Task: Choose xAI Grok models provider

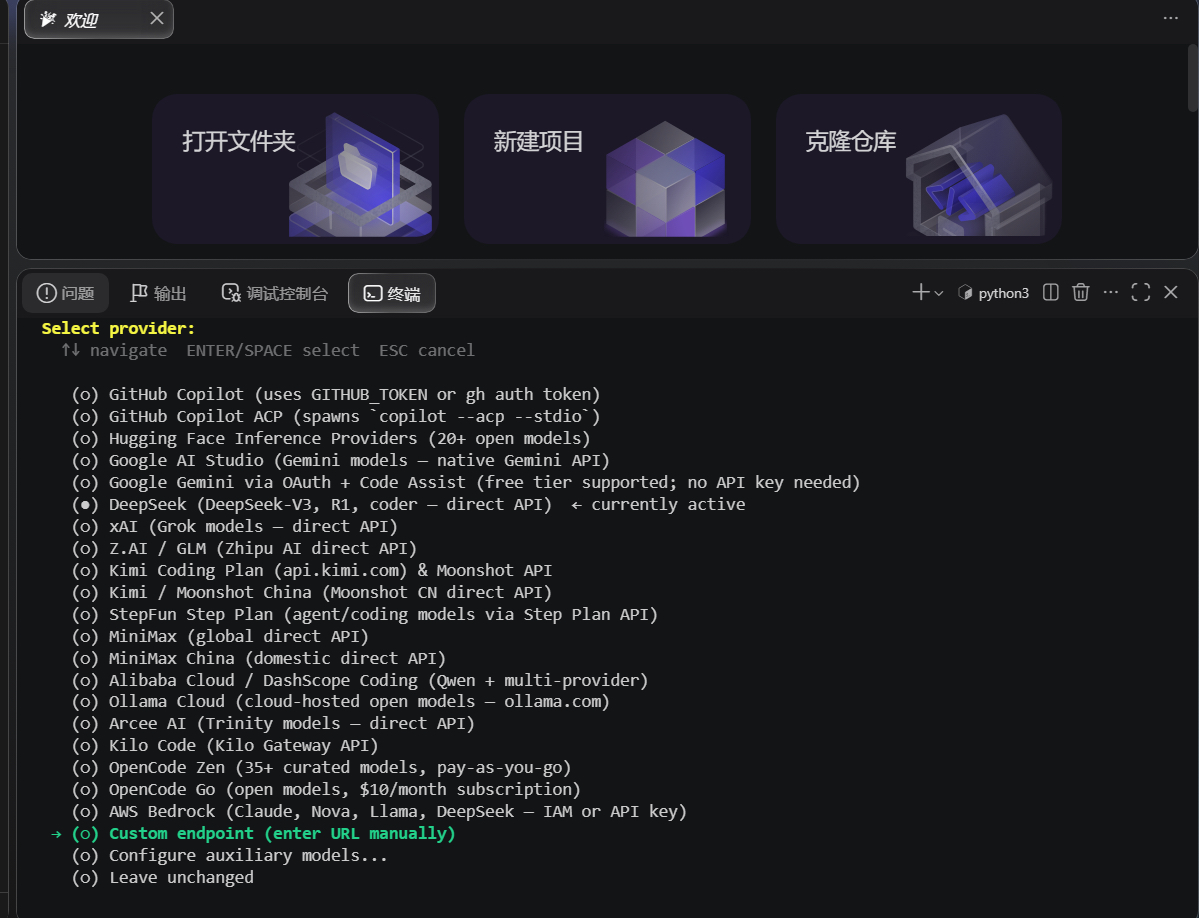Action: (x=235, y=527)
